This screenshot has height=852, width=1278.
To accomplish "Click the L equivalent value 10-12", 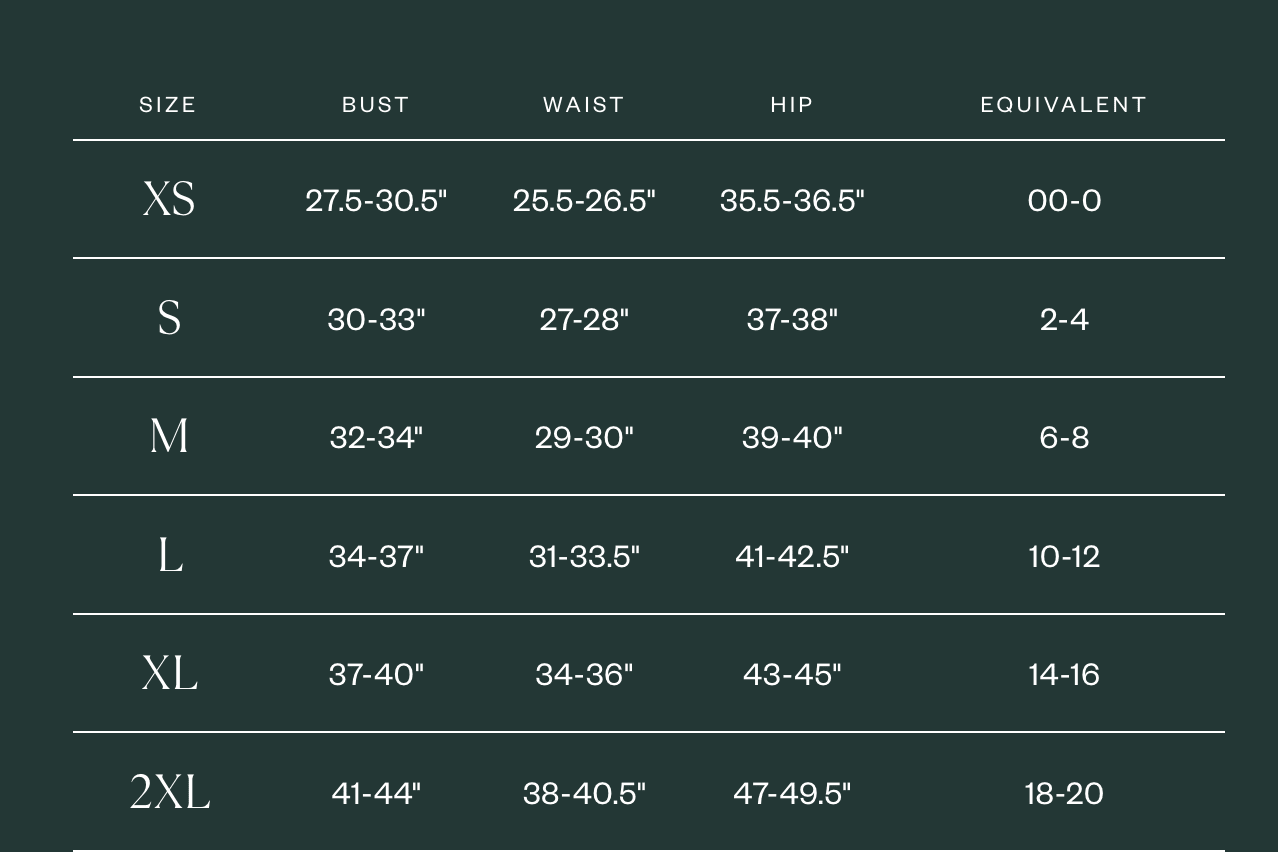I will (x=1064, y=557).
